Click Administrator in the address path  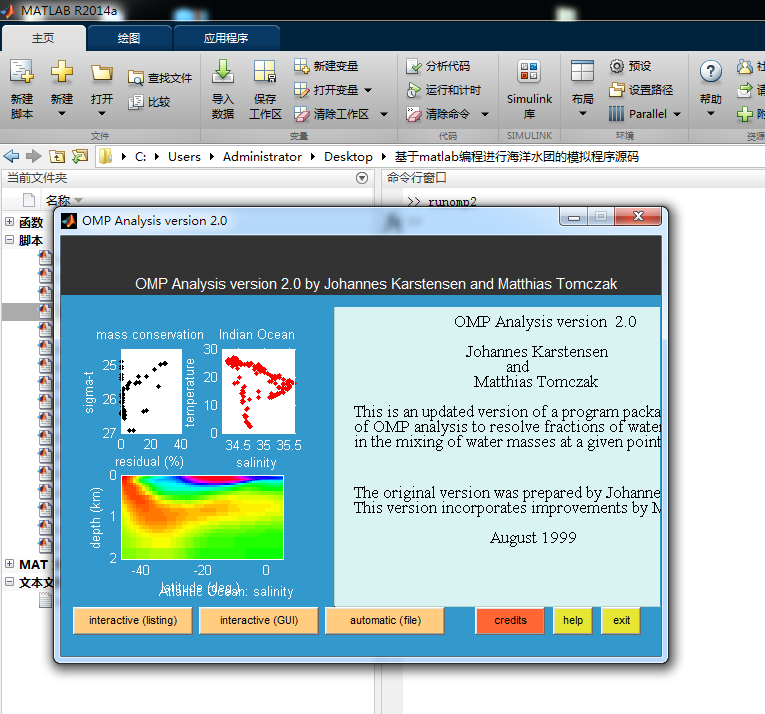[x=262, y=157]
